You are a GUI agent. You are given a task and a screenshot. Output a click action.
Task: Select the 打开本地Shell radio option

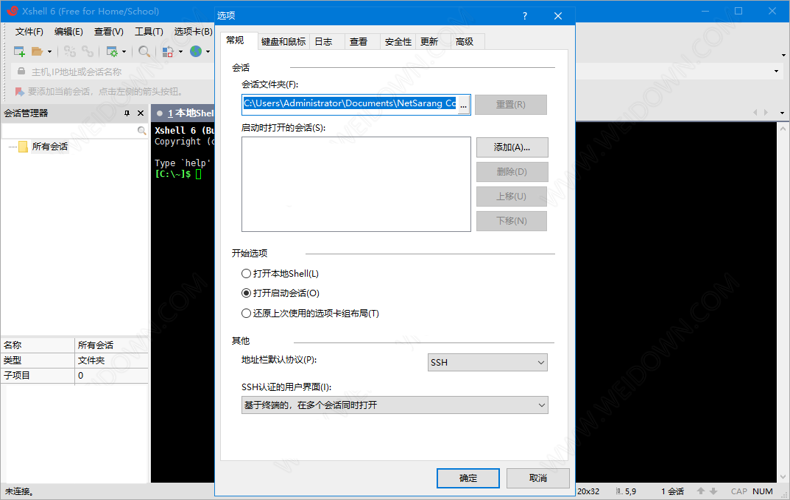[247, 273]
